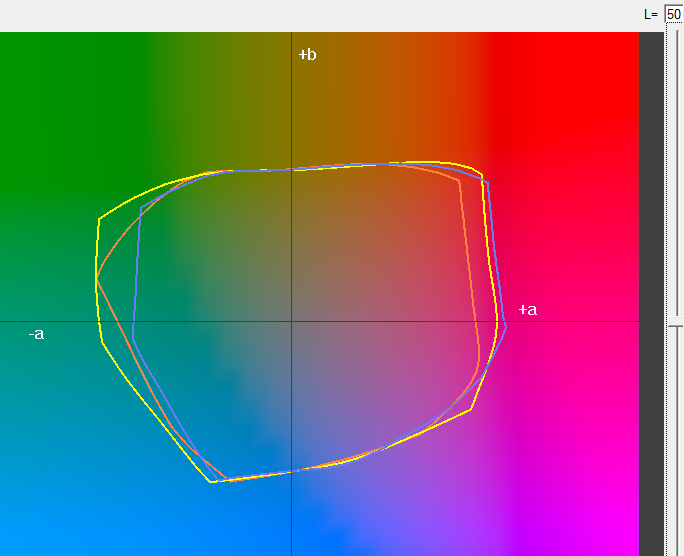Viewport: 684px width, 556px height.
Task: Pick the magenta area in the bottom-right
Action: click(590, 500)
